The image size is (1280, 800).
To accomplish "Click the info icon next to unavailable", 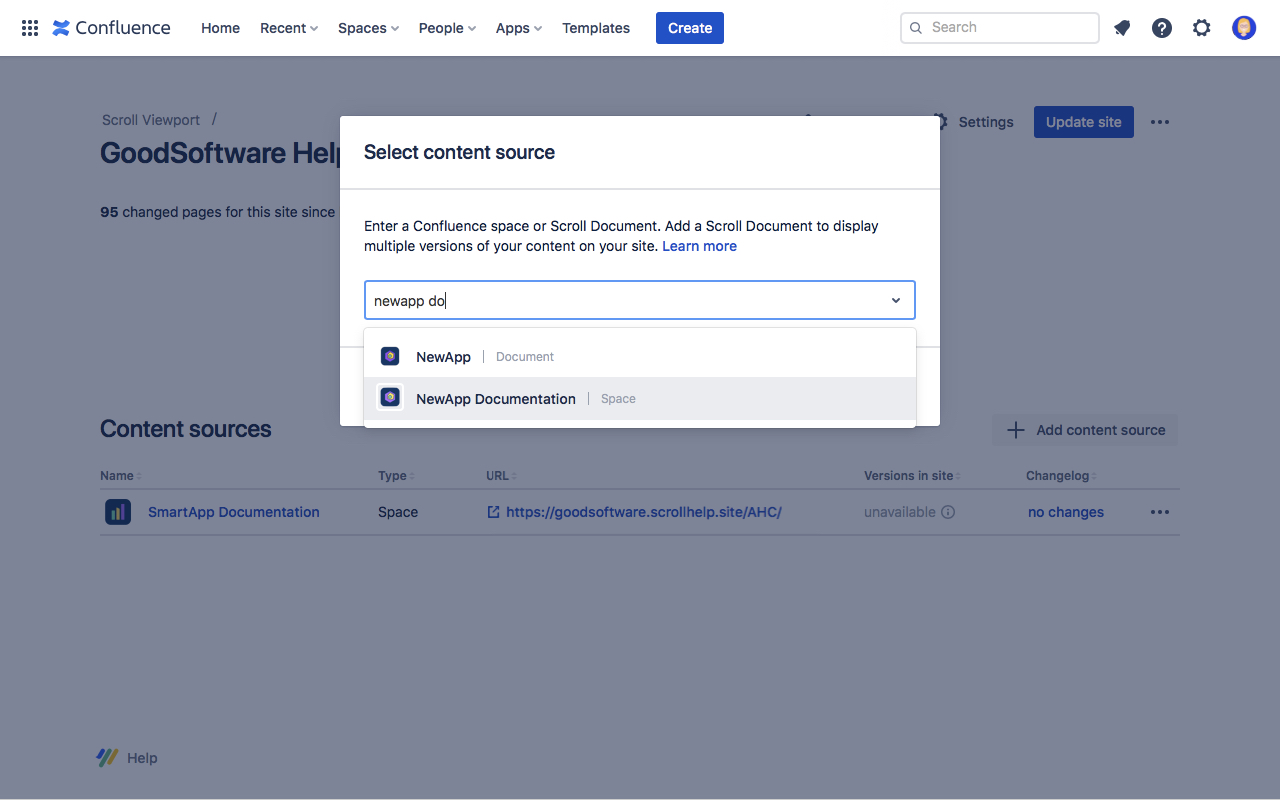I will (948, 512).
